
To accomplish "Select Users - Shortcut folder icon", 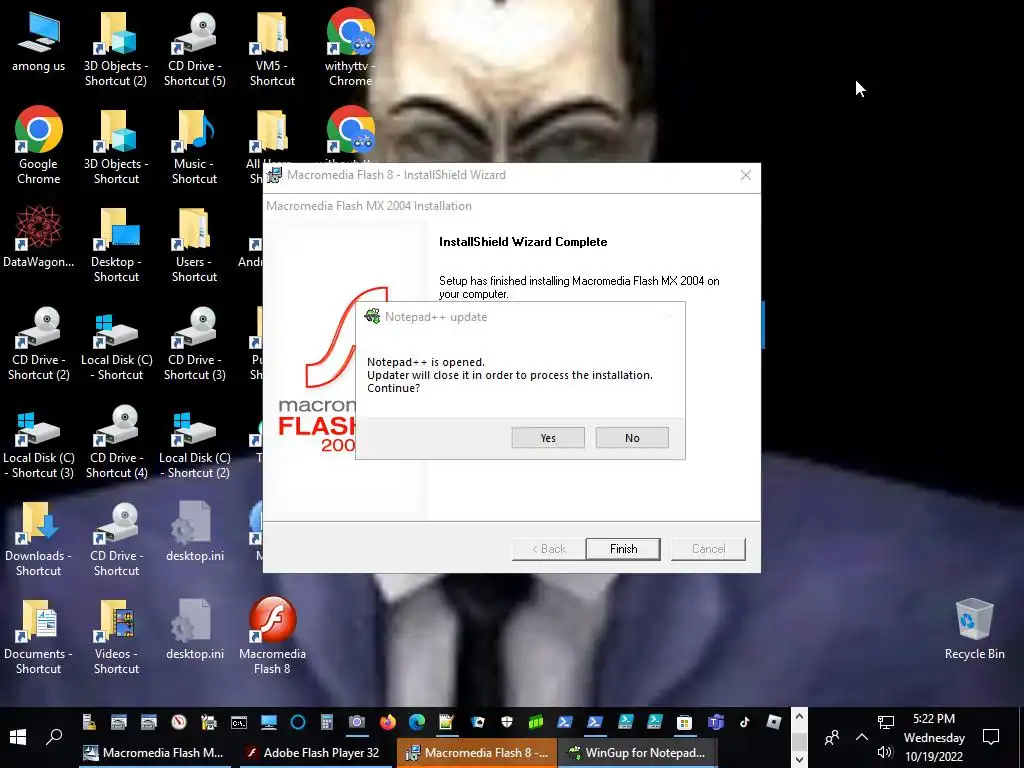I will tap(194, 244).
